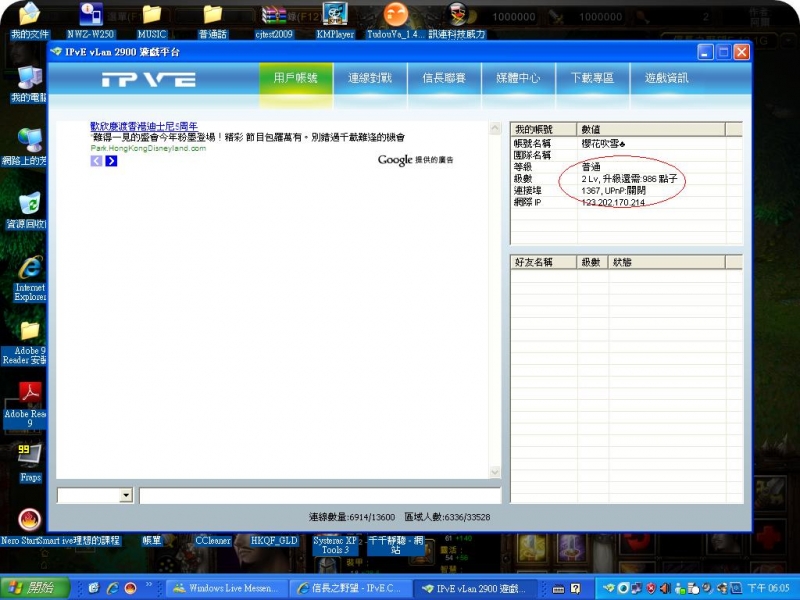Open the 普通話 folder icon
Screen dimensions: 800x600
click(x=213, y=20)
